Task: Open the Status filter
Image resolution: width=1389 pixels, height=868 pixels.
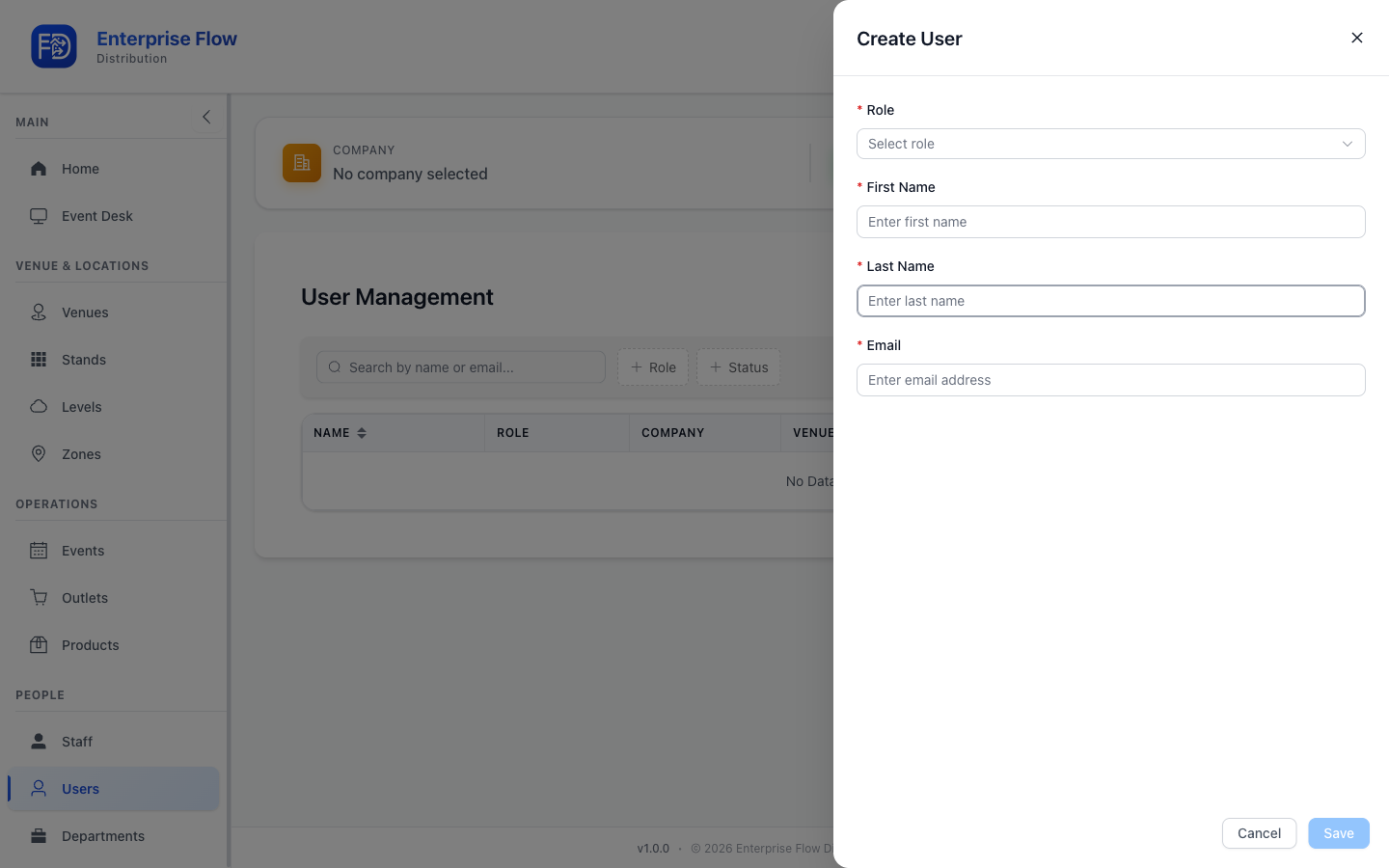Action: click(x=739, y=367)
